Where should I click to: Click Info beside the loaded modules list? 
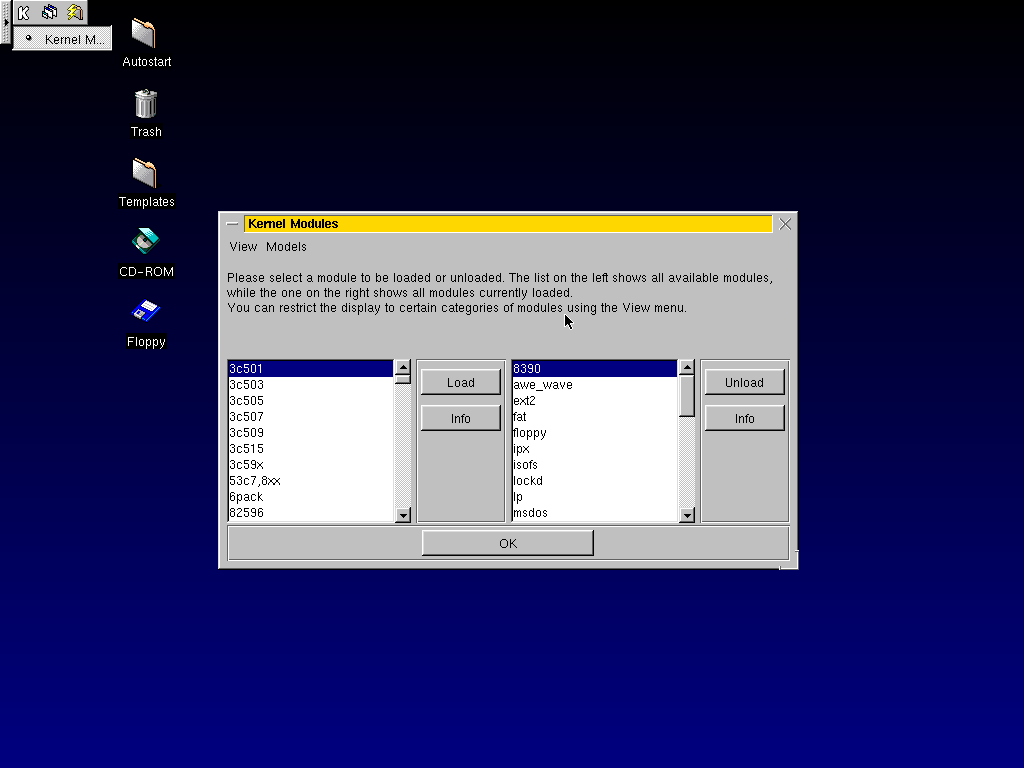tap(744, 417)
